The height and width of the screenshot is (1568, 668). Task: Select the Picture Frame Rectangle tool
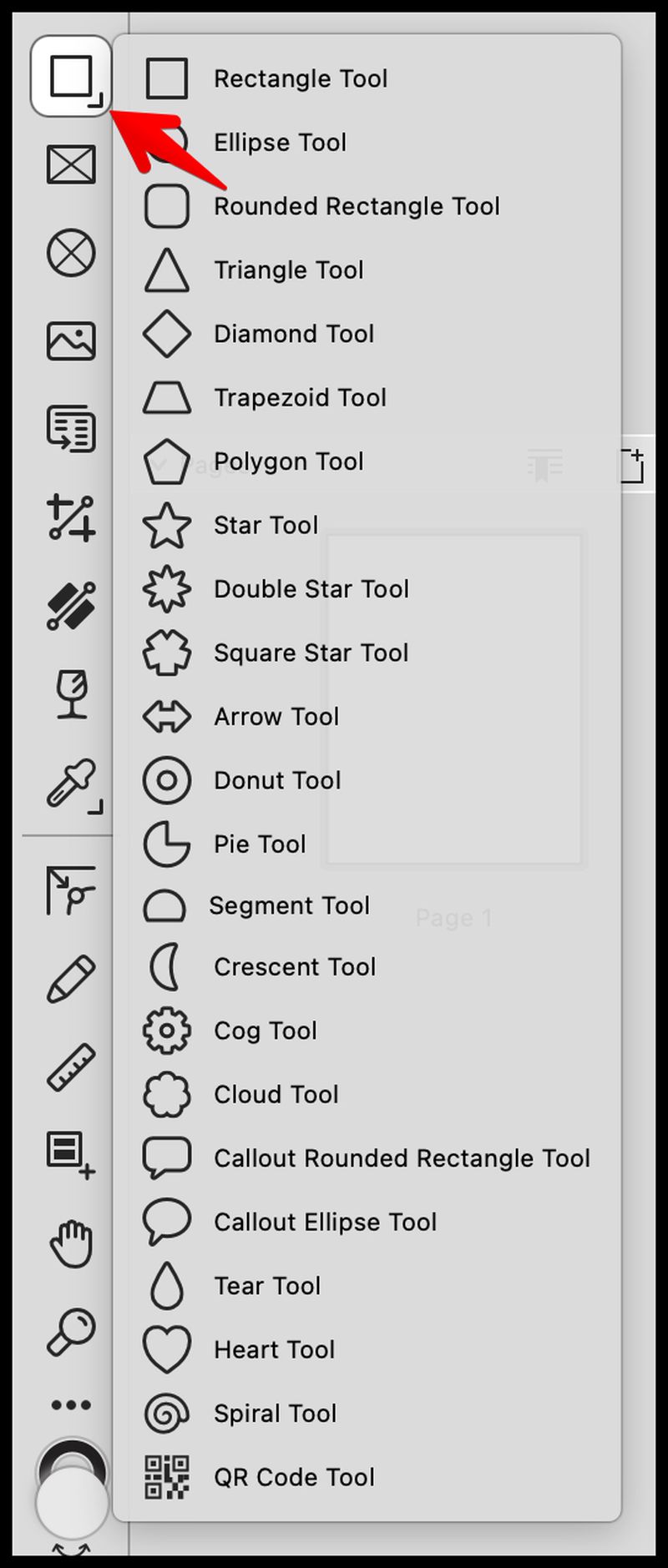click(71, 164)
